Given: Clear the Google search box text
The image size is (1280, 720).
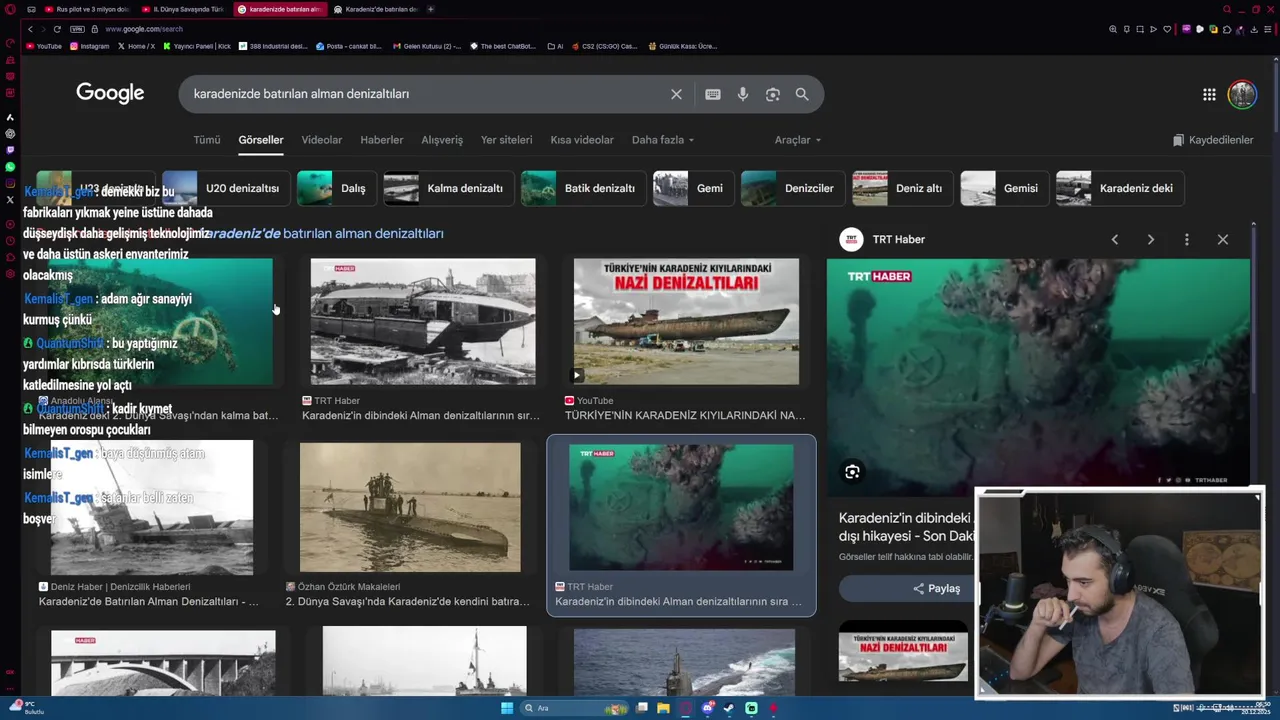Looking at the screenshot, I should point(676,94).
